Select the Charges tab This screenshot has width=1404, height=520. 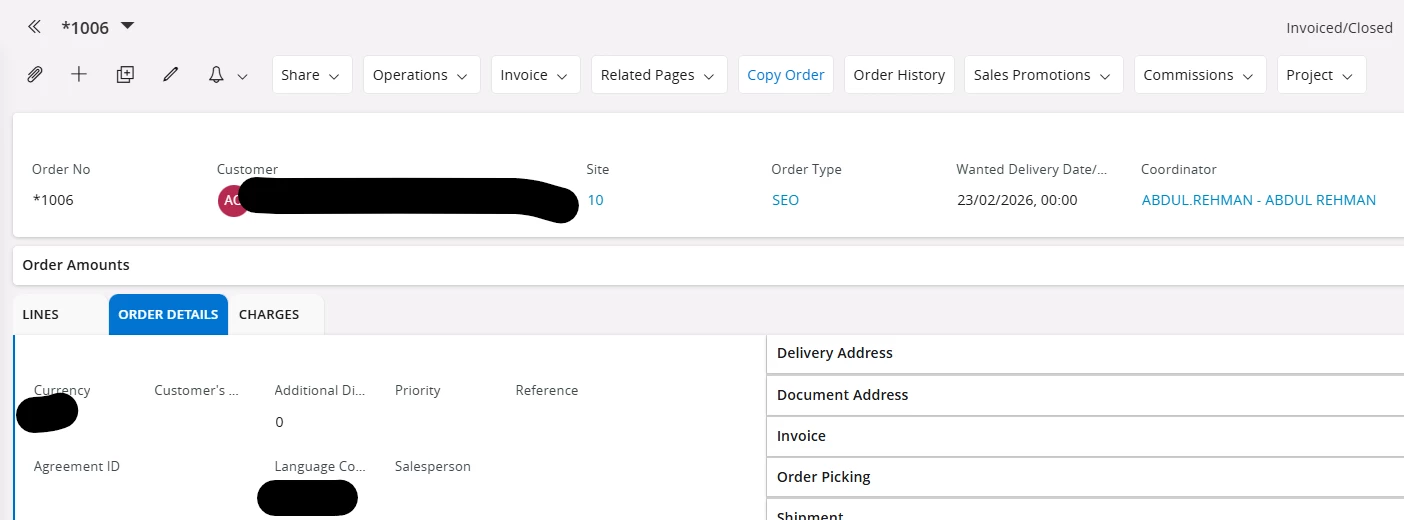[x=269, y=314]
